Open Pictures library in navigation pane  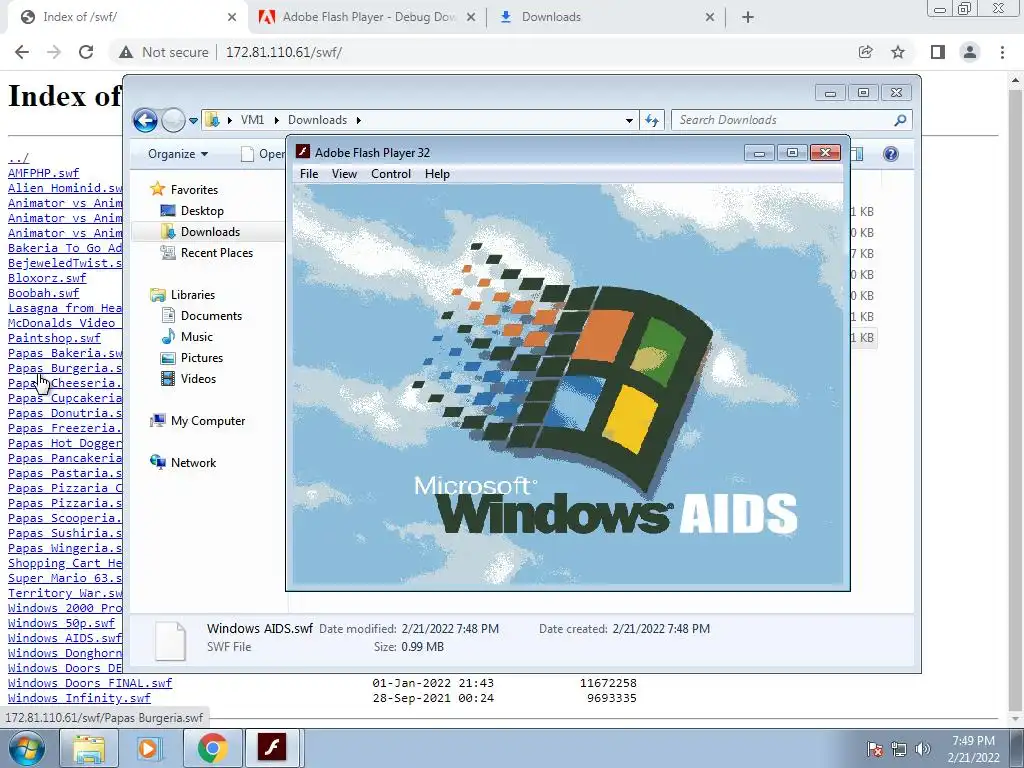(202, 358)
